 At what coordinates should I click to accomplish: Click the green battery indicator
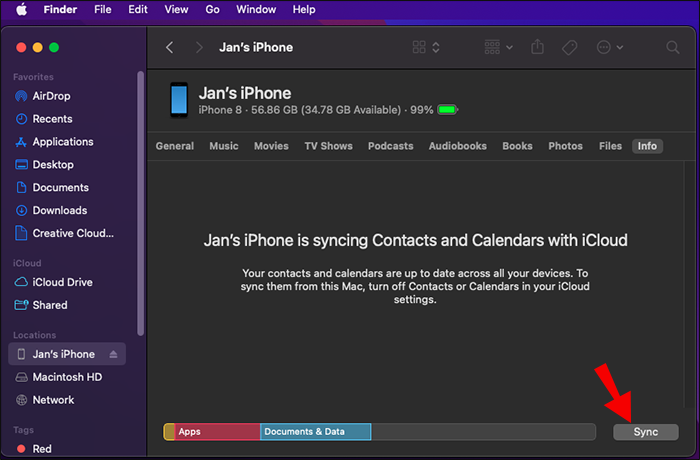[x=447, y=110]
